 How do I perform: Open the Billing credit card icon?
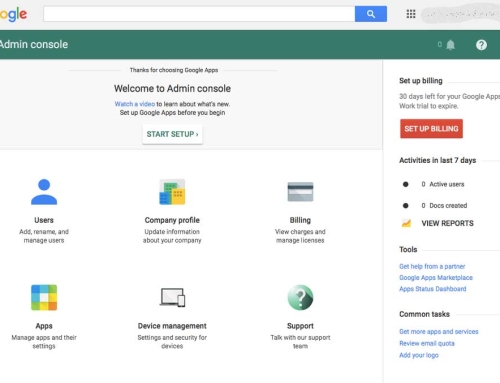[x=300, y=192]
